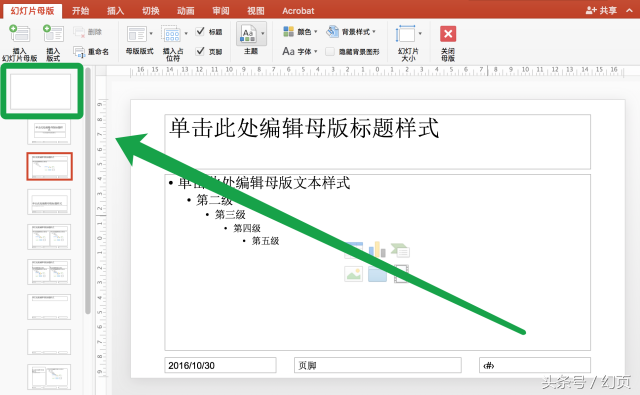640x395 pixels.
Task: Click the master title placeholder text
Action: pos(304,128)
